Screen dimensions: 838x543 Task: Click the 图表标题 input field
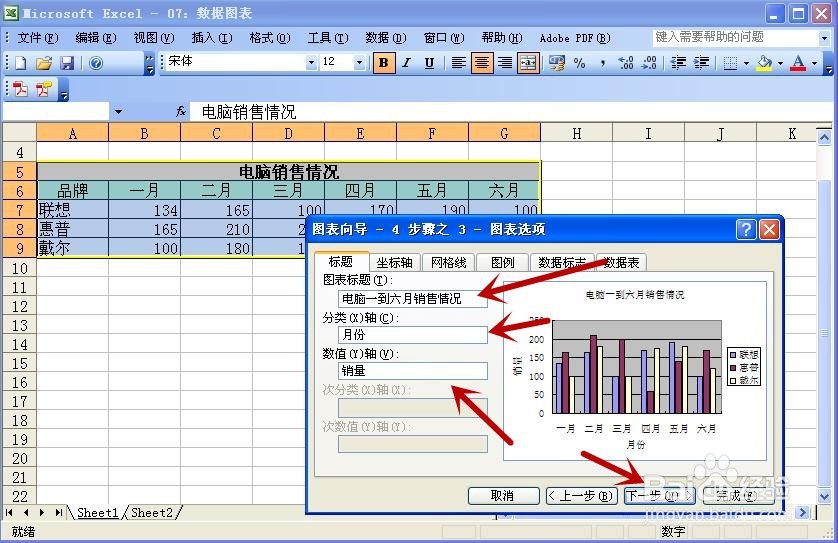click(x=413, y=298)
